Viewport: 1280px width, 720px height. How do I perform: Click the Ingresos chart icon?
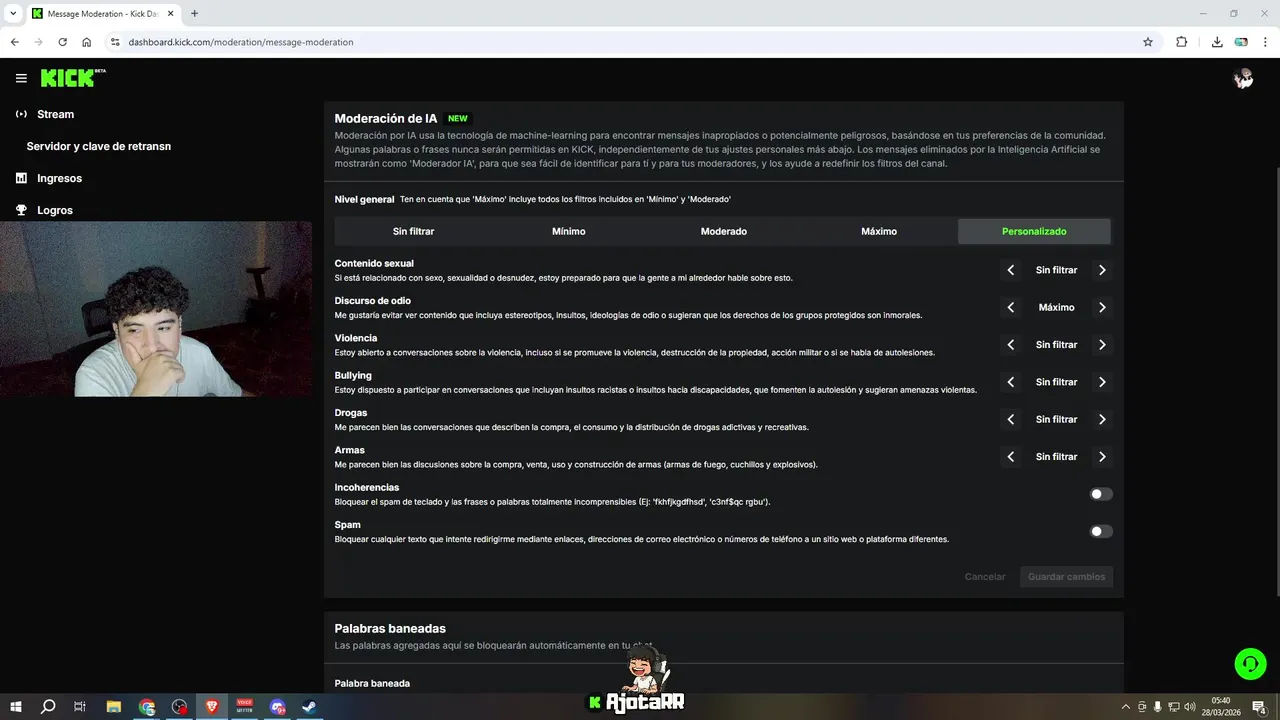(x=21, y=178)
